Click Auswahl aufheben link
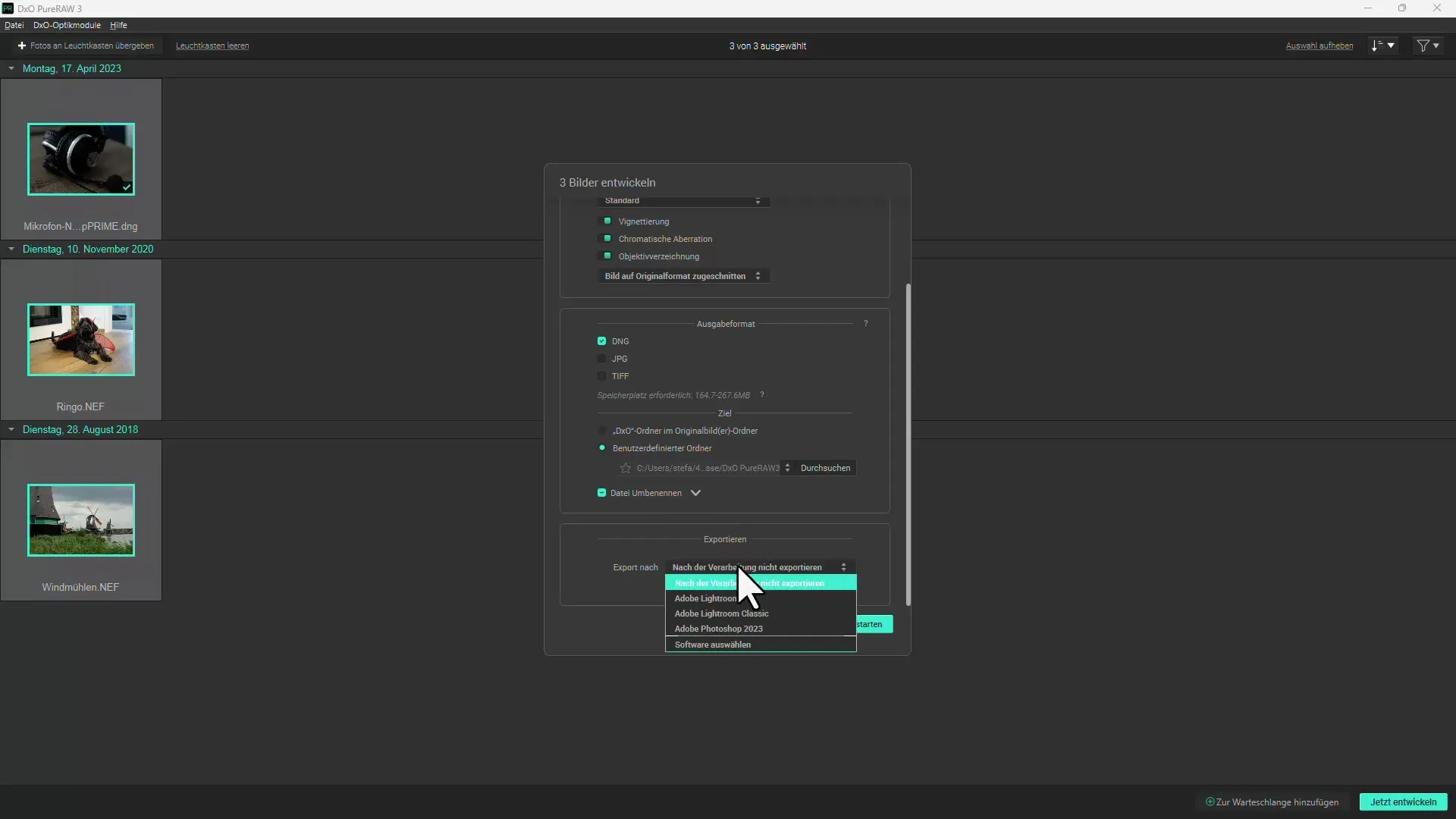Viewport: 1456px width, 819px height. click(x=1319, y=46)
